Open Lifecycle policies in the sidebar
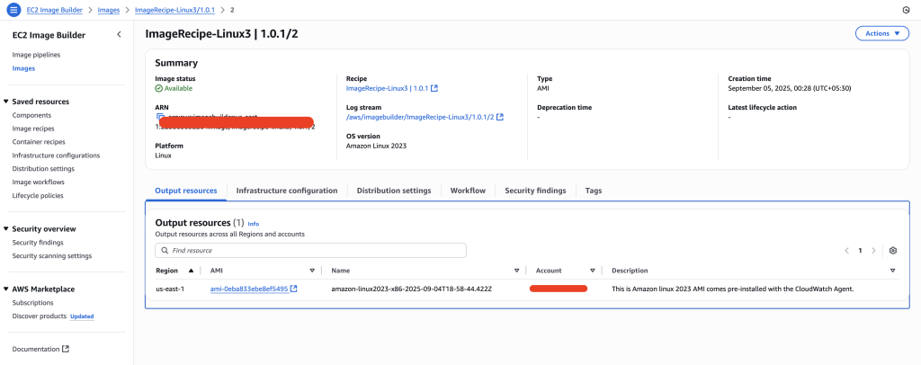The height and width of the screenshot is (365, 921). click(x=38, y=196)
